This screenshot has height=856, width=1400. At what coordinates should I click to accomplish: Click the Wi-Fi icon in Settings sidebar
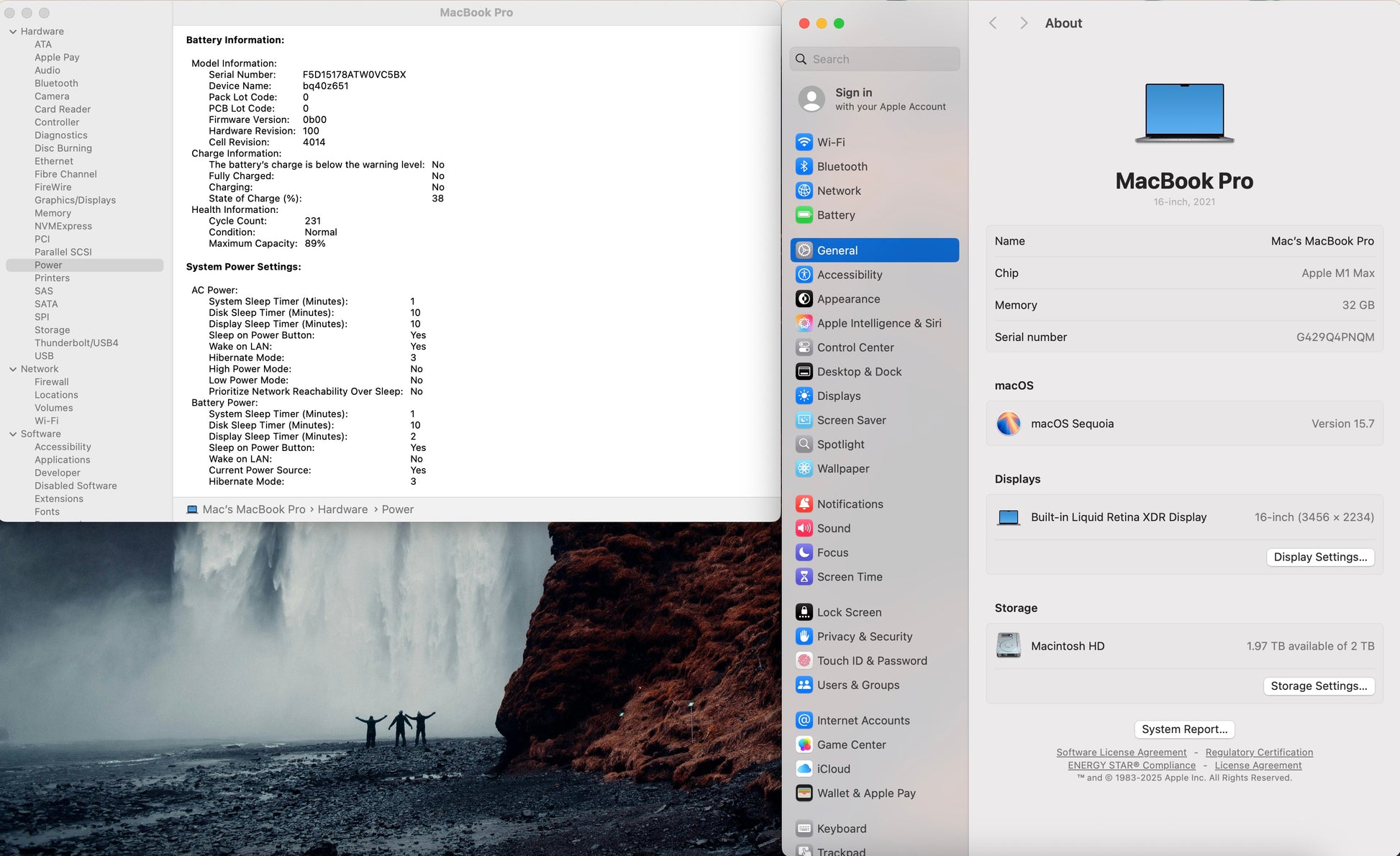point(804,142)
